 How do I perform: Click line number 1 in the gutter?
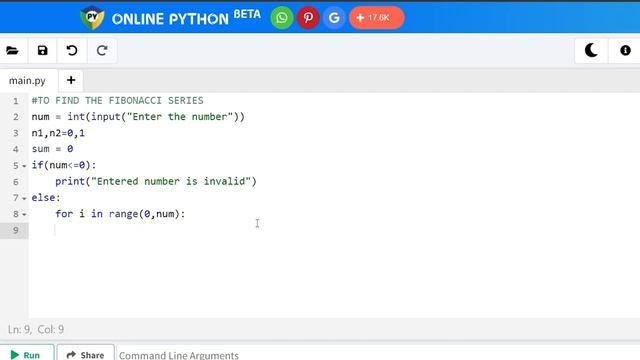16,101
